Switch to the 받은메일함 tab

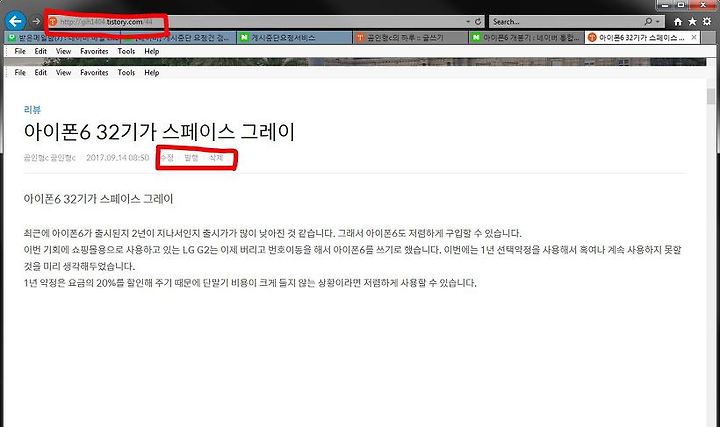[x=62, y=38]
